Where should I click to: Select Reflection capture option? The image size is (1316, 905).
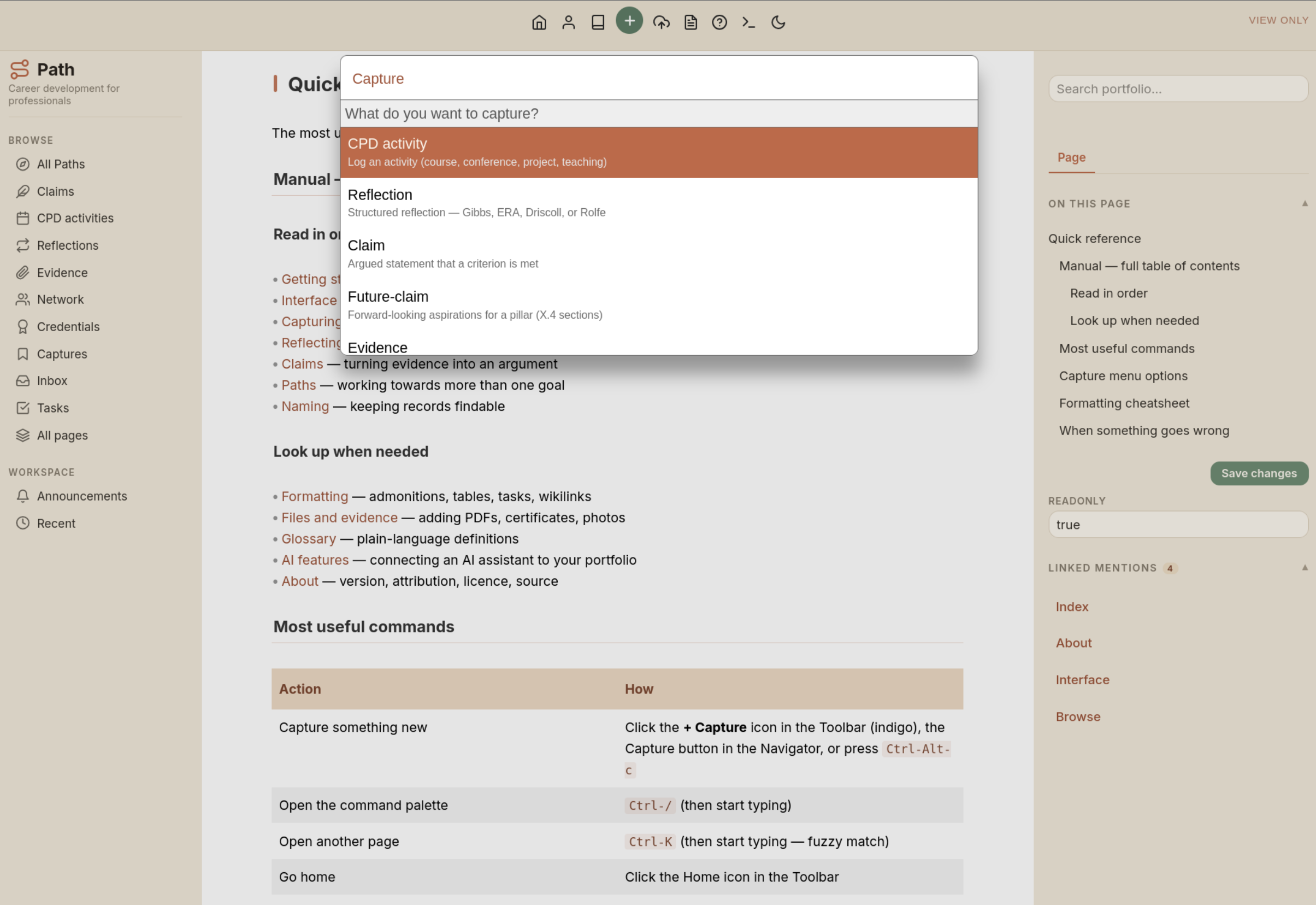click(659, 203)
